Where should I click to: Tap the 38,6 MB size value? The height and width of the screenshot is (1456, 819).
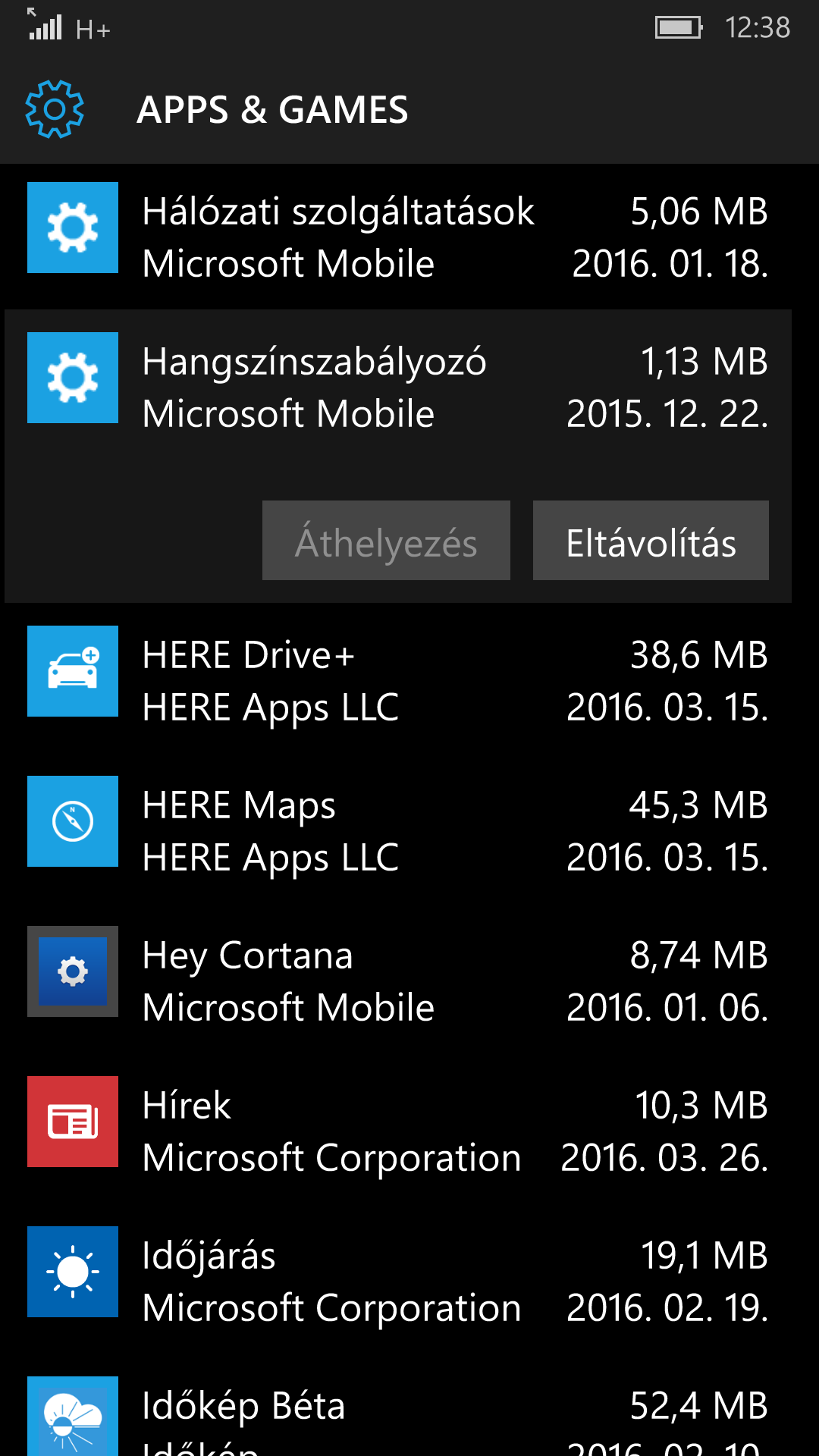(699, 655)
